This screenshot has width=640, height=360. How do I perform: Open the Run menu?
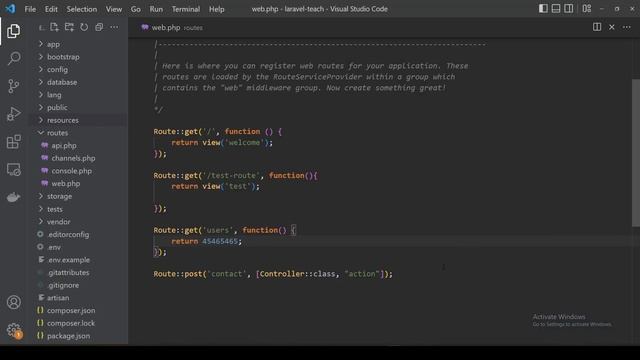pyautogui.click(x=156, y=9)
